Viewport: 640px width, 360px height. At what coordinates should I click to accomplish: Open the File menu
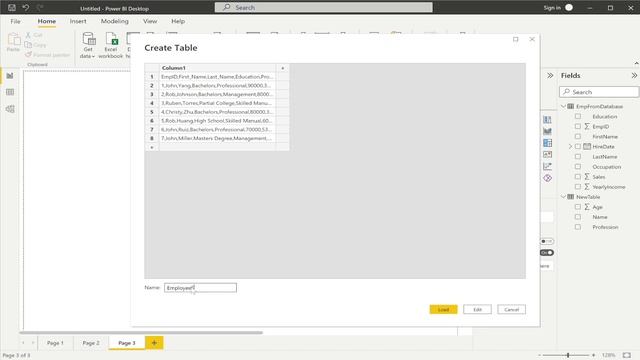tap(16, 21)
